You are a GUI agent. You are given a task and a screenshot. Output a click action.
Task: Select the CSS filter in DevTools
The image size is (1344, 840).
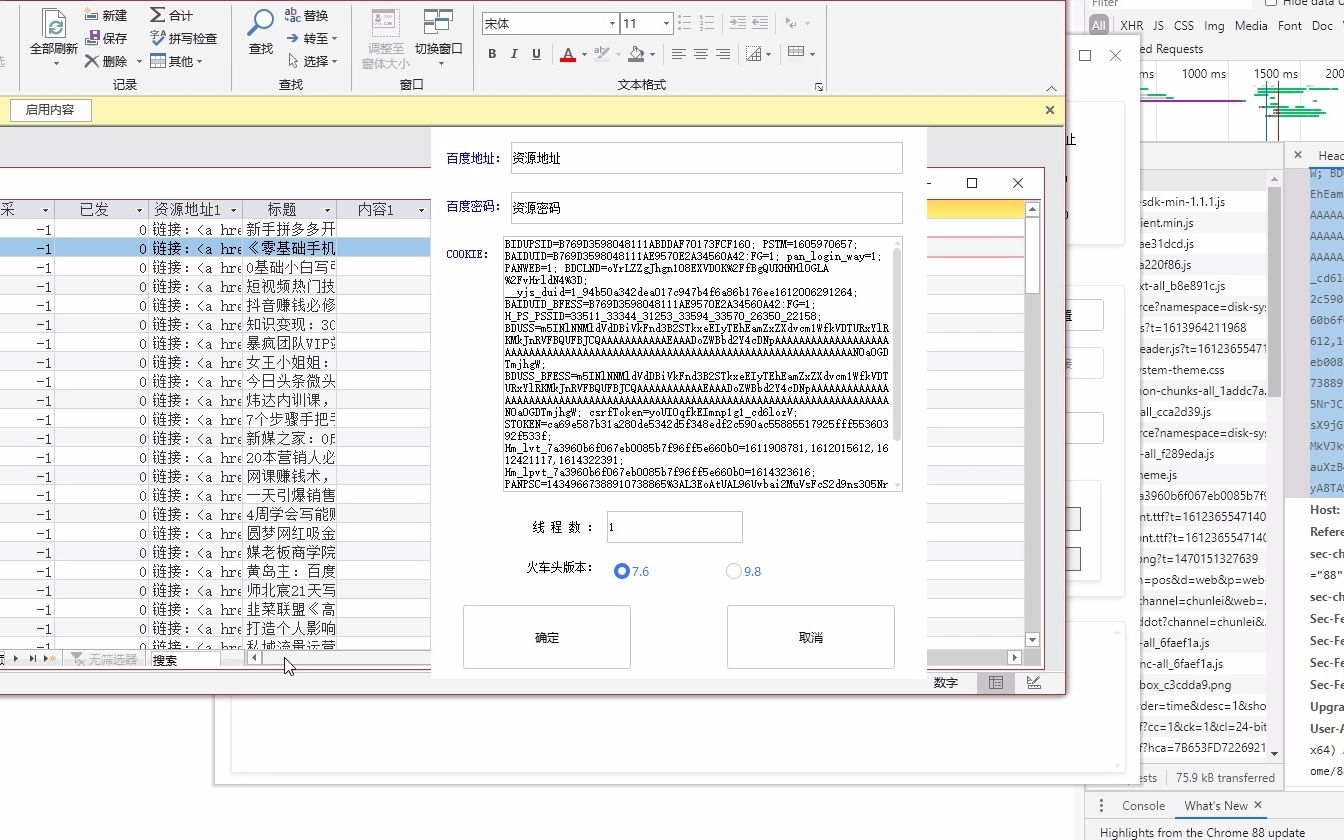click(1183, 26)
